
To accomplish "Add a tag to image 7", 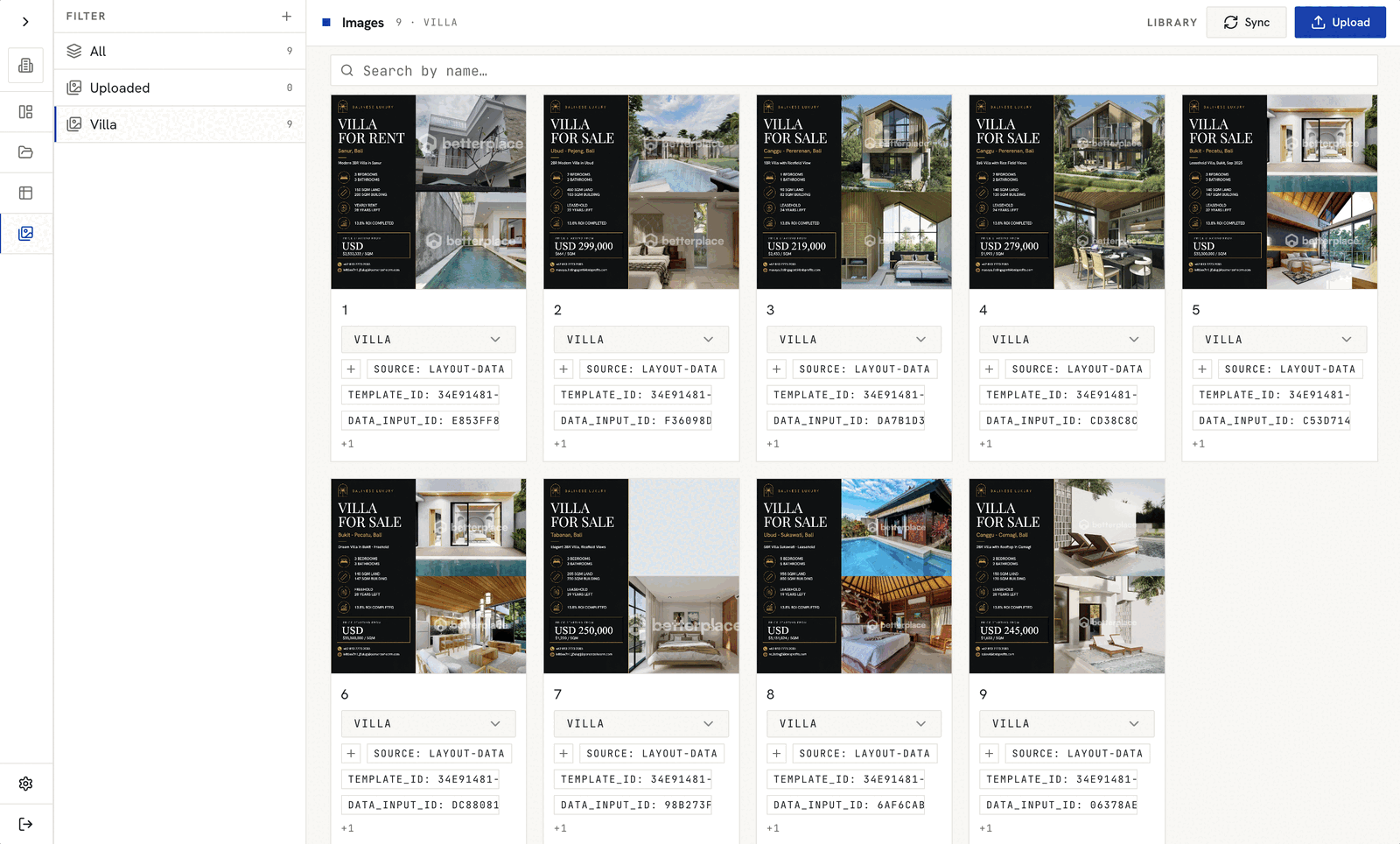I will pyautogui.click(x=563, y=754).
